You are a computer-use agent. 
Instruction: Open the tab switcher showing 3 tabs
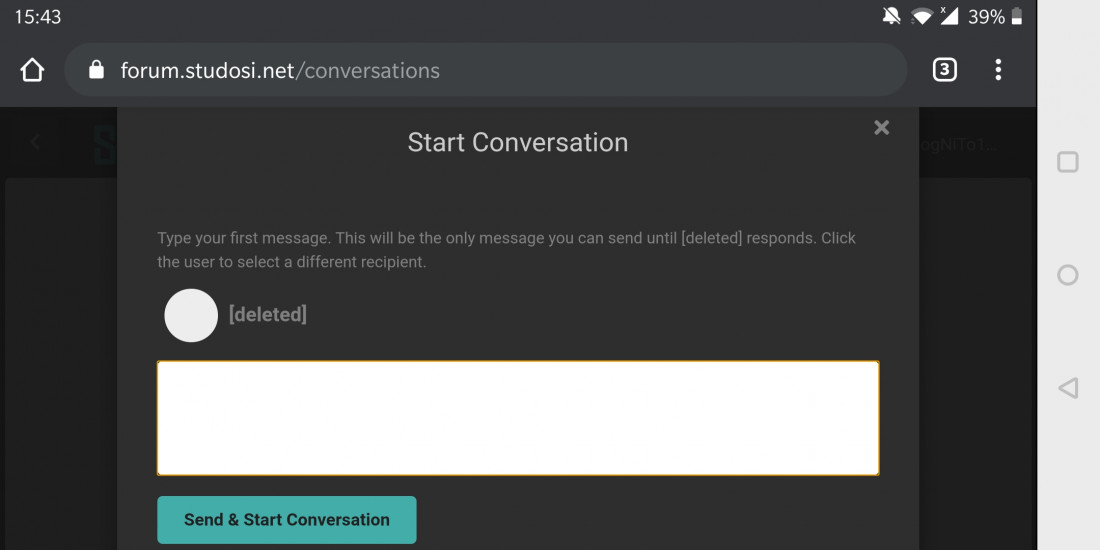[x=944, y=69]
